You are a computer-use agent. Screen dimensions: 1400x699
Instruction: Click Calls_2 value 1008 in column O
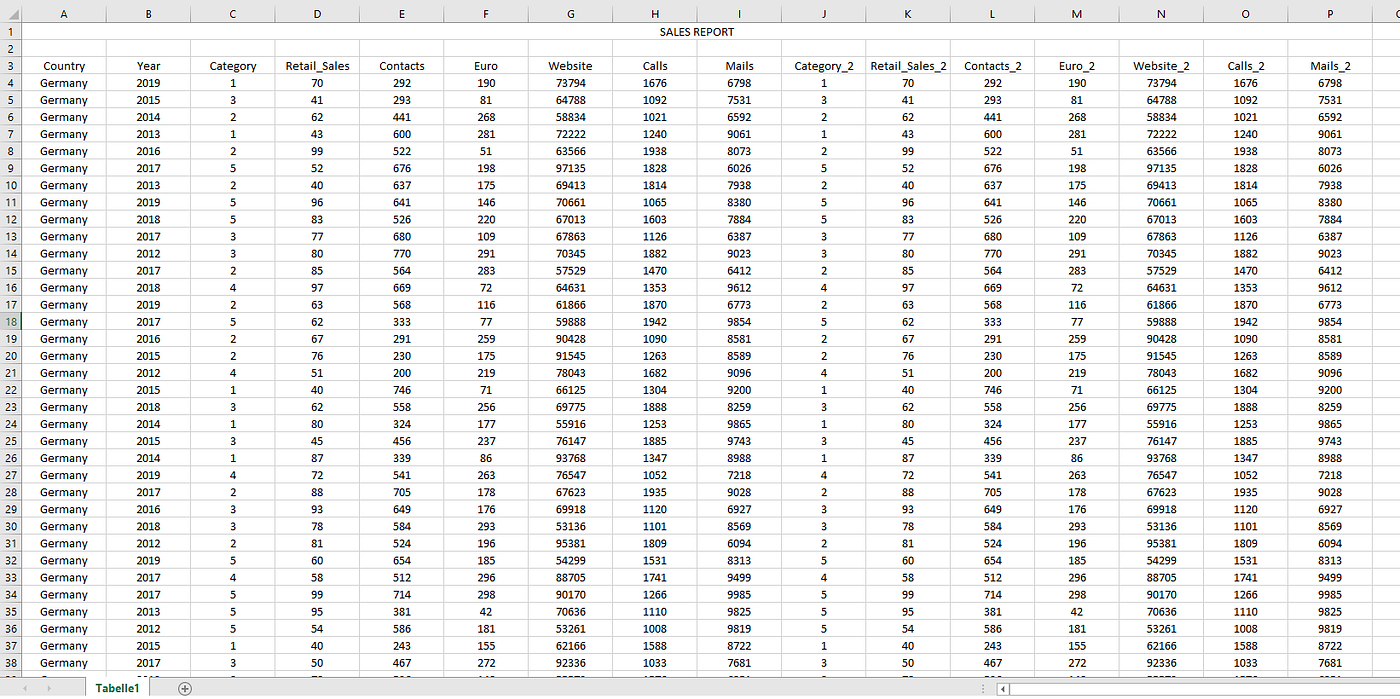coord(1246,629)
